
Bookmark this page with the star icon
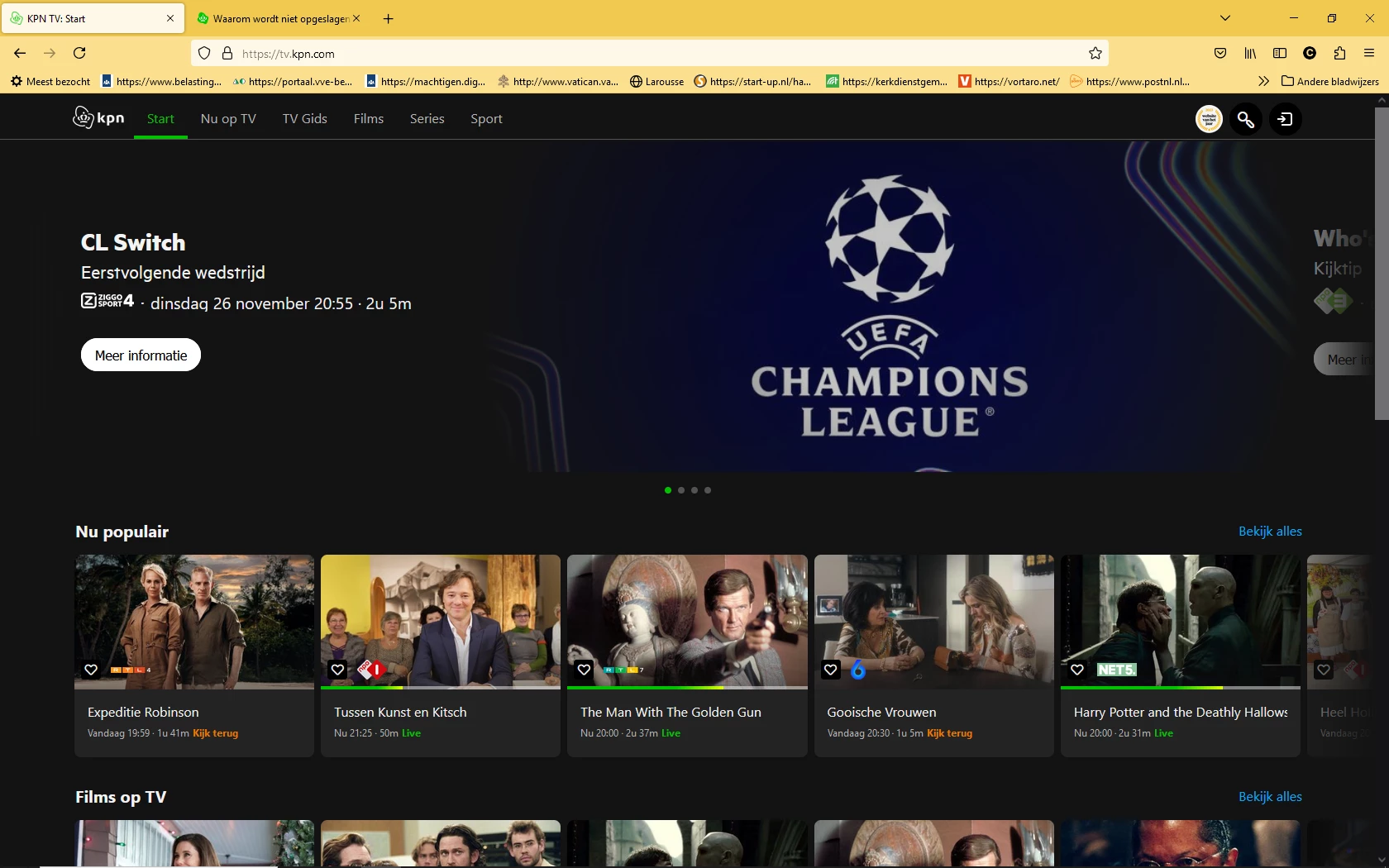pos(1095,54)
